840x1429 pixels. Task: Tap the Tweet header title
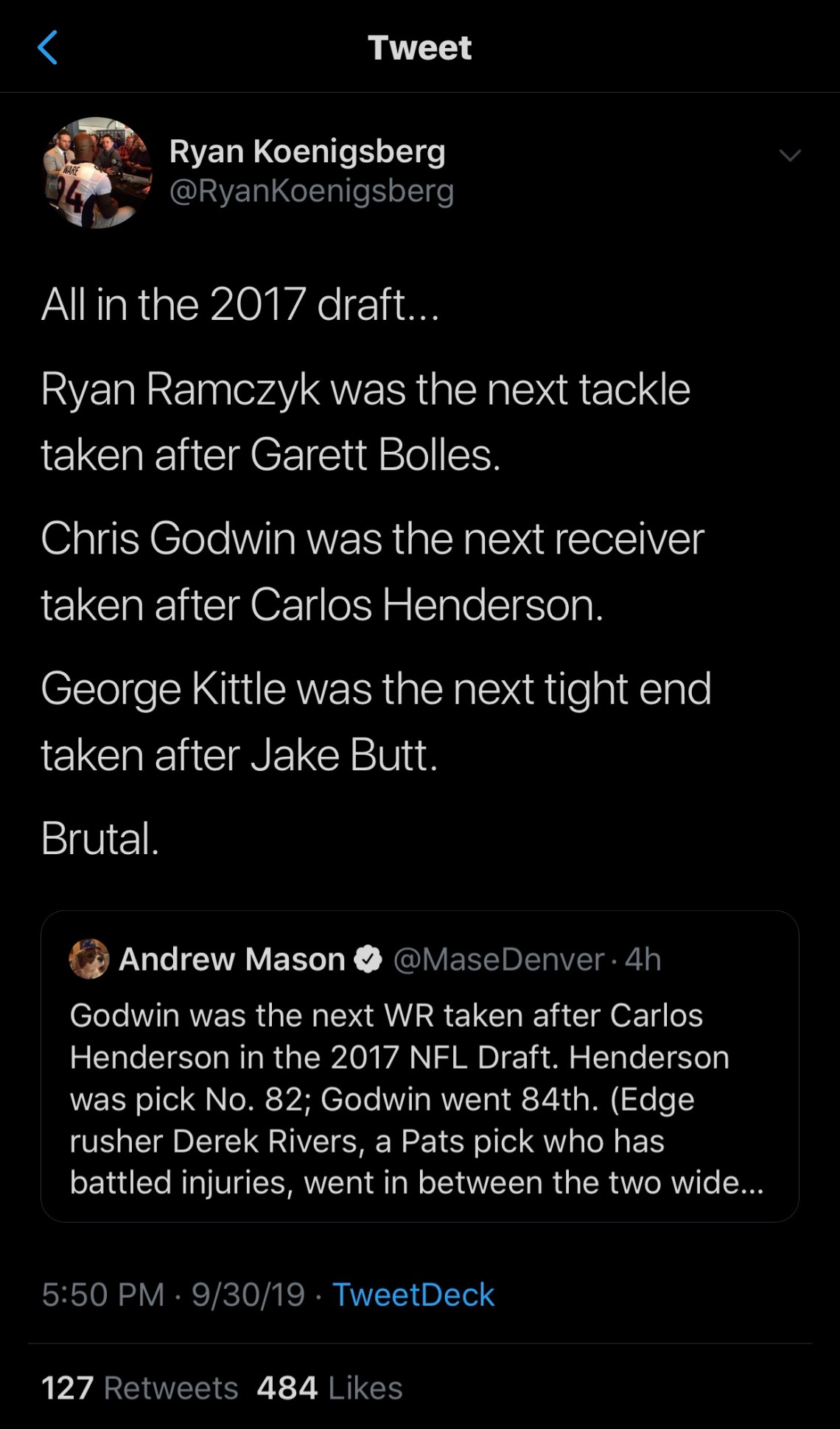pos(419,48)
